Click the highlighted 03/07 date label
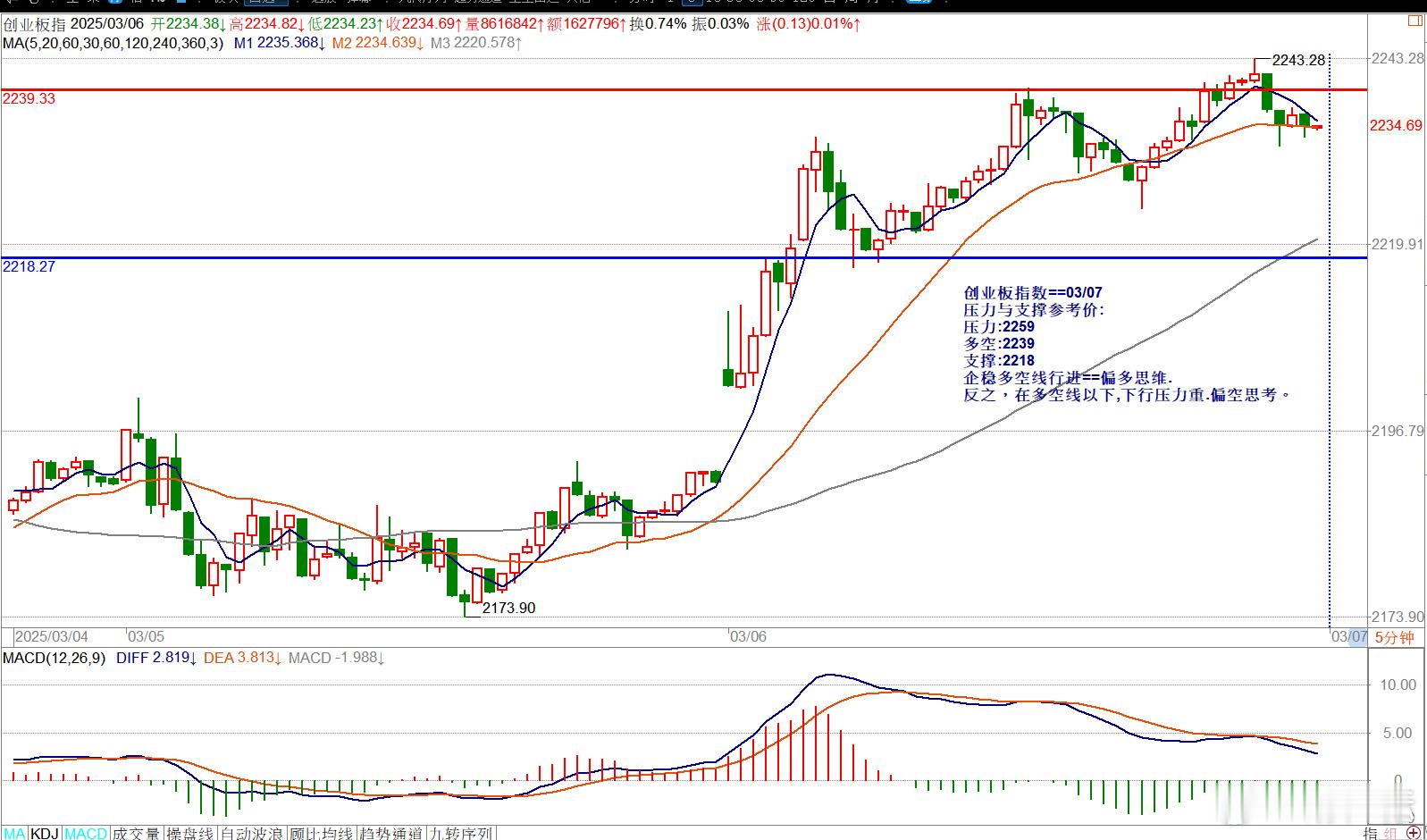 1349,636
